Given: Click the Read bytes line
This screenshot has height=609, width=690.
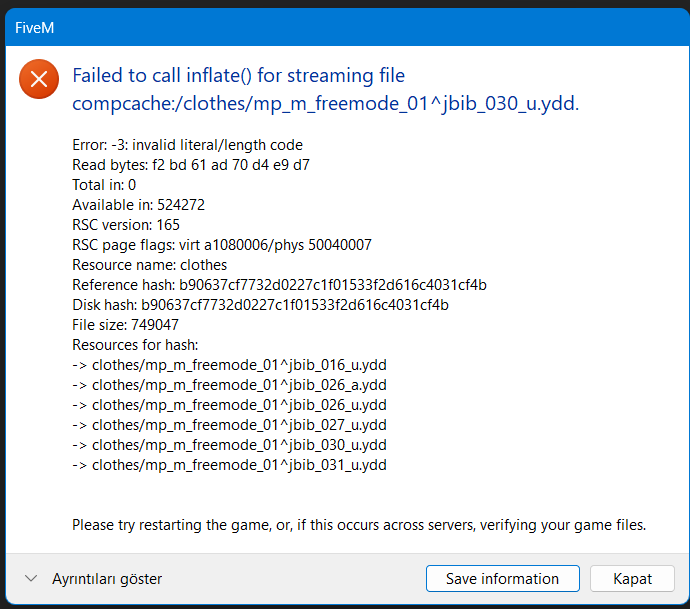Looking at the screenshot, I should point(190,165).
